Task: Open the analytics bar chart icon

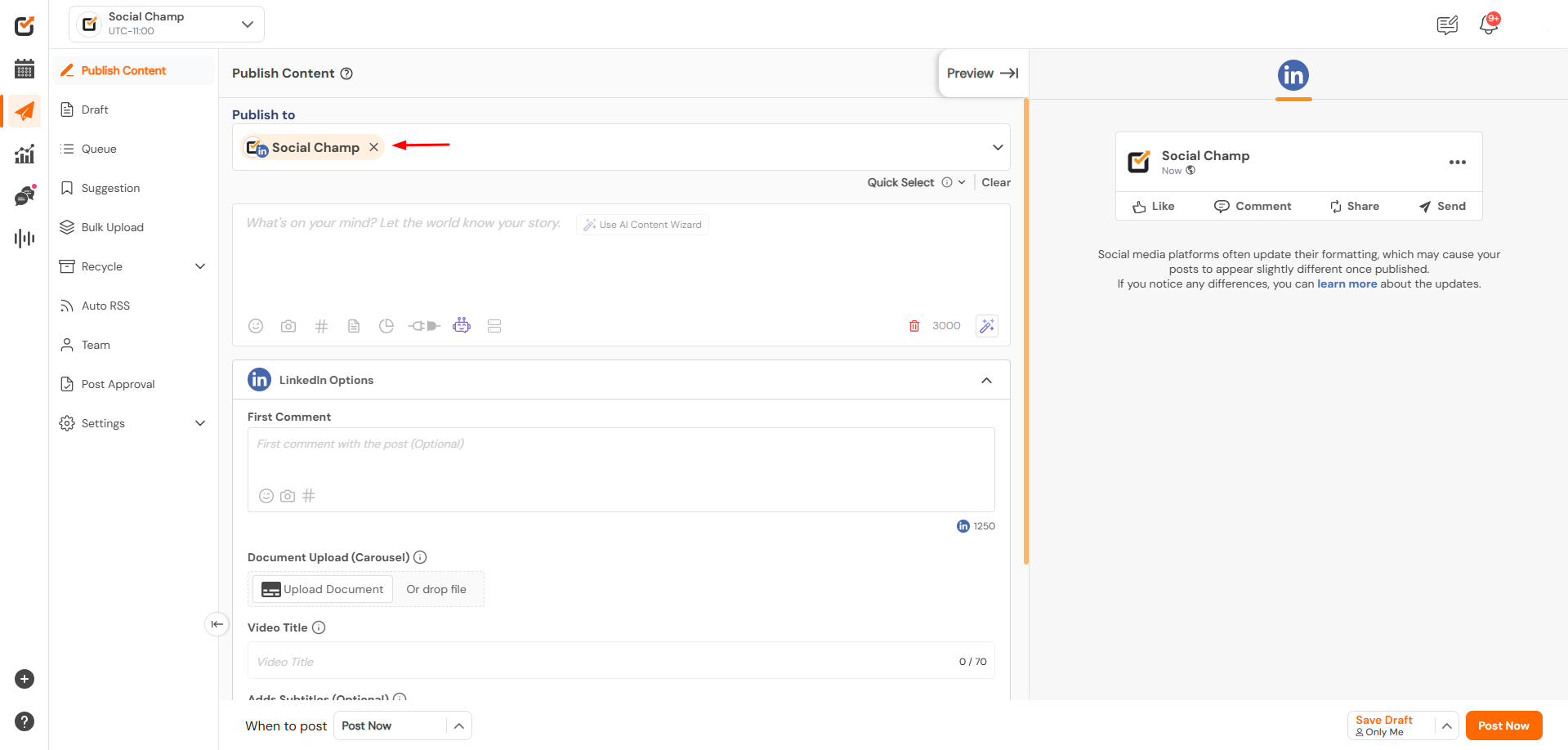Action: pyautogui.click(x=25, y=154)
